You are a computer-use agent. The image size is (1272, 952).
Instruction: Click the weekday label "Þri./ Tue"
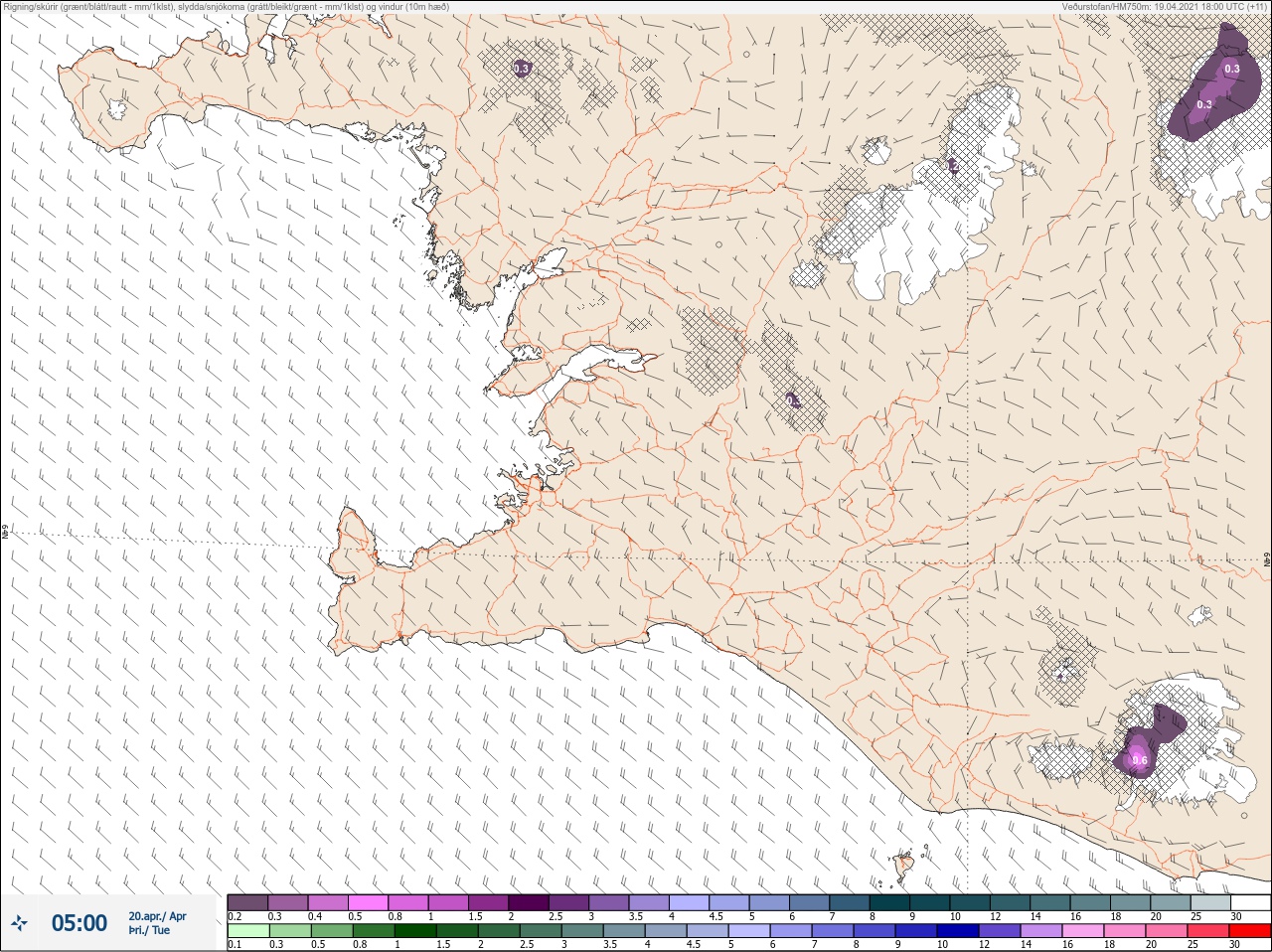148,931
